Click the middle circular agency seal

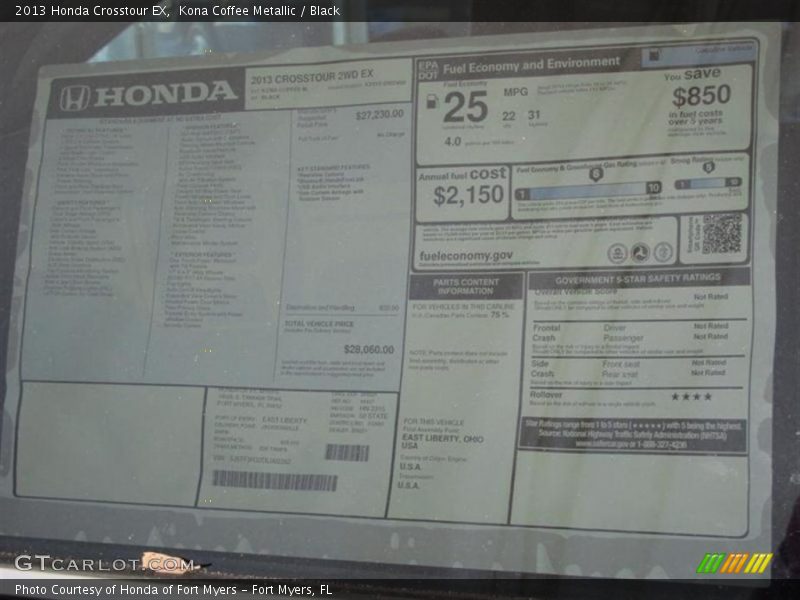[x=640, y=252]
